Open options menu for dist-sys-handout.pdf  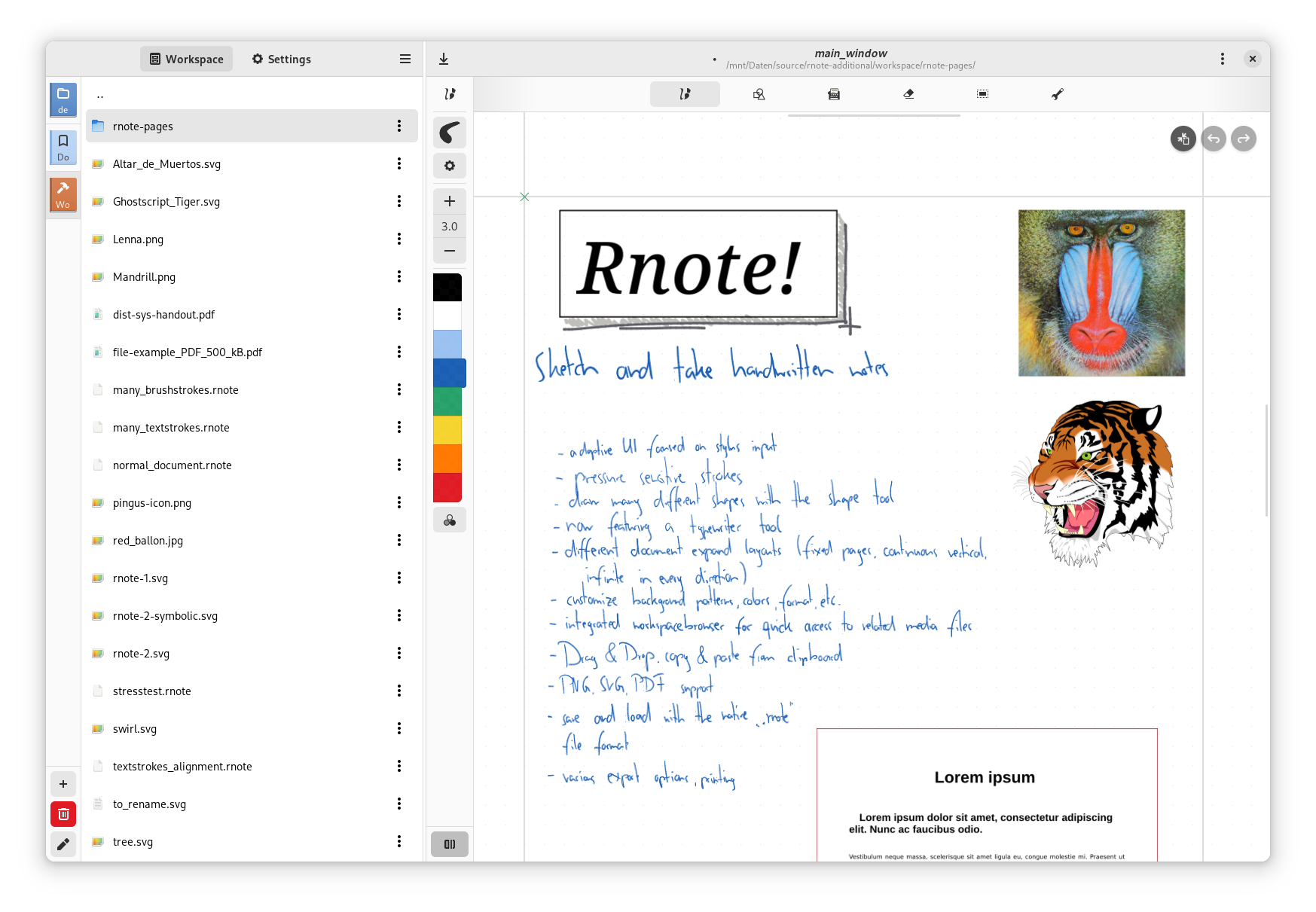(399, 314)
